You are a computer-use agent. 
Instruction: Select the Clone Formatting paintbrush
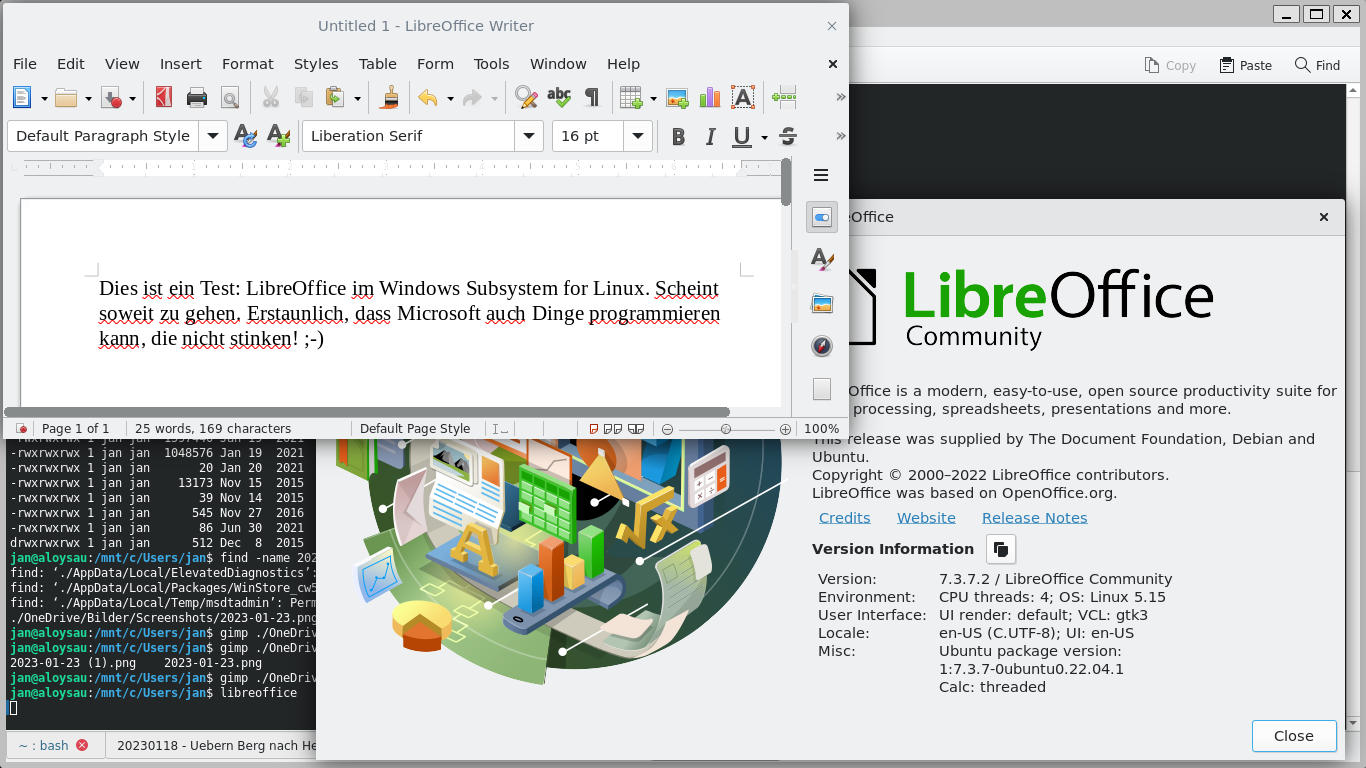tap(390, 97)
